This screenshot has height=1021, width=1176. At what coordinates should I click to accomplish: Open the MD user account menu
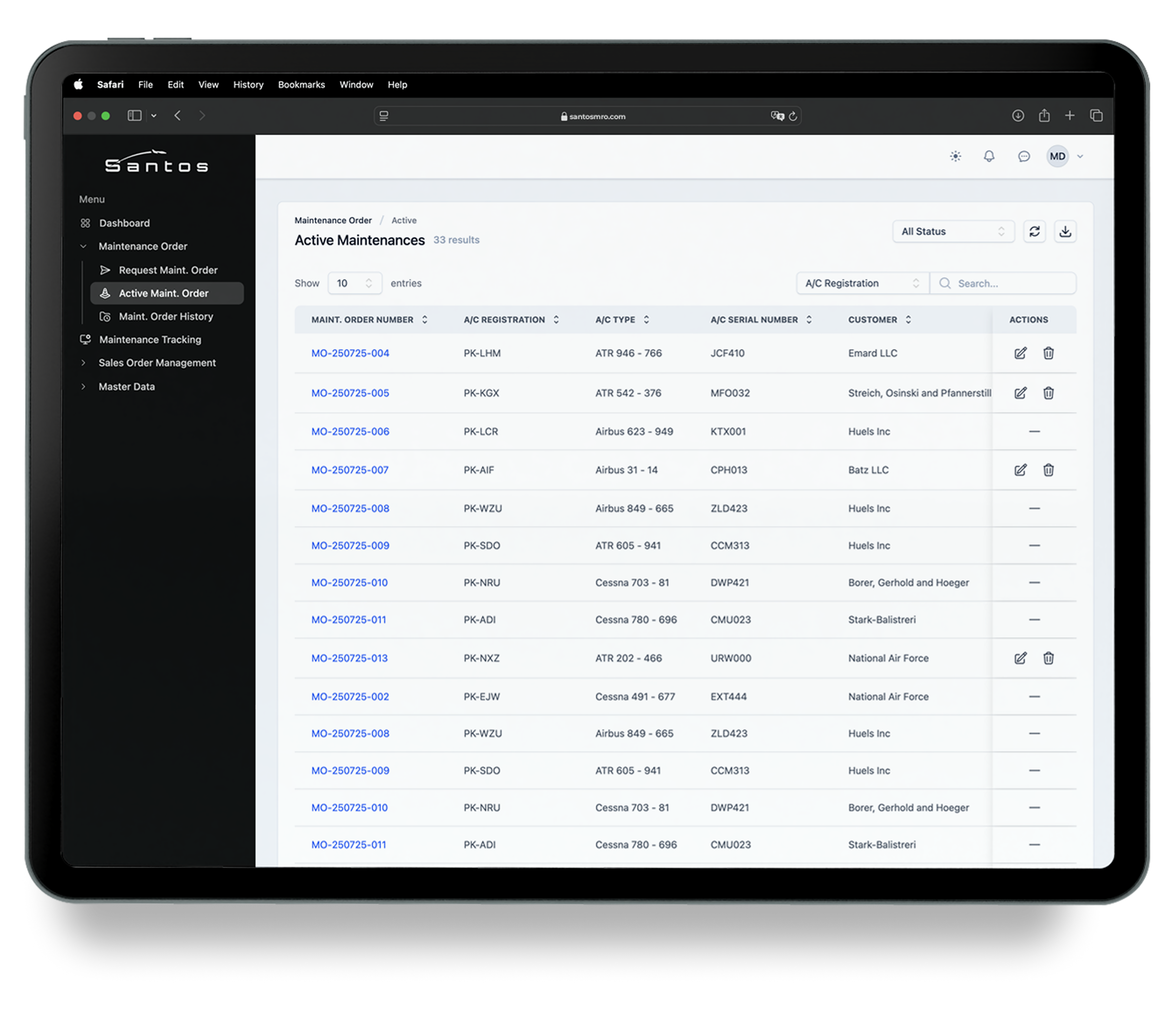click(1058, 156)
